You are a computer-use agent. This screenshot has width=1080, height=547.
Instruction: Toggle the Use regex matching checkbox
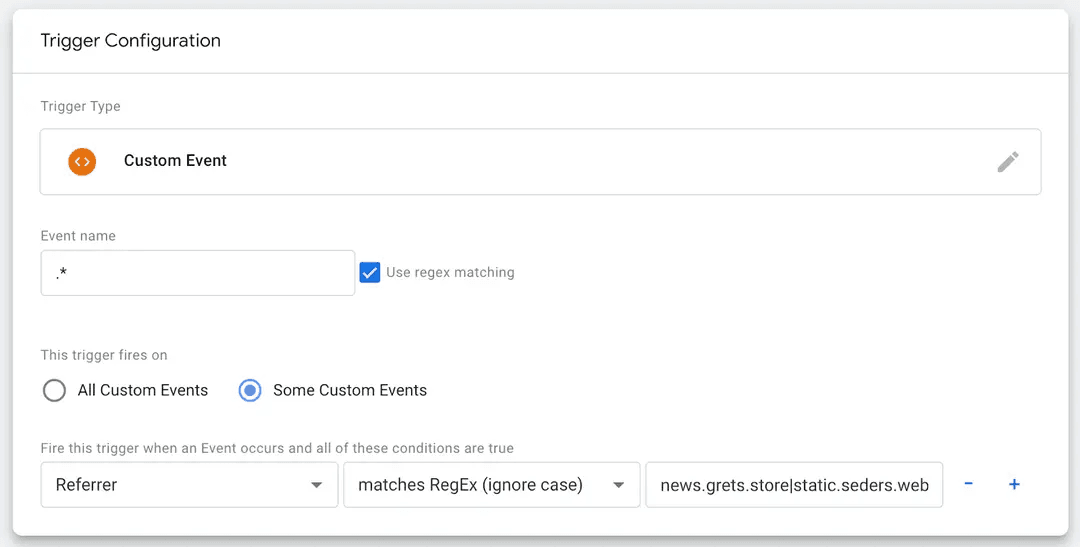(x=370, y=272)
